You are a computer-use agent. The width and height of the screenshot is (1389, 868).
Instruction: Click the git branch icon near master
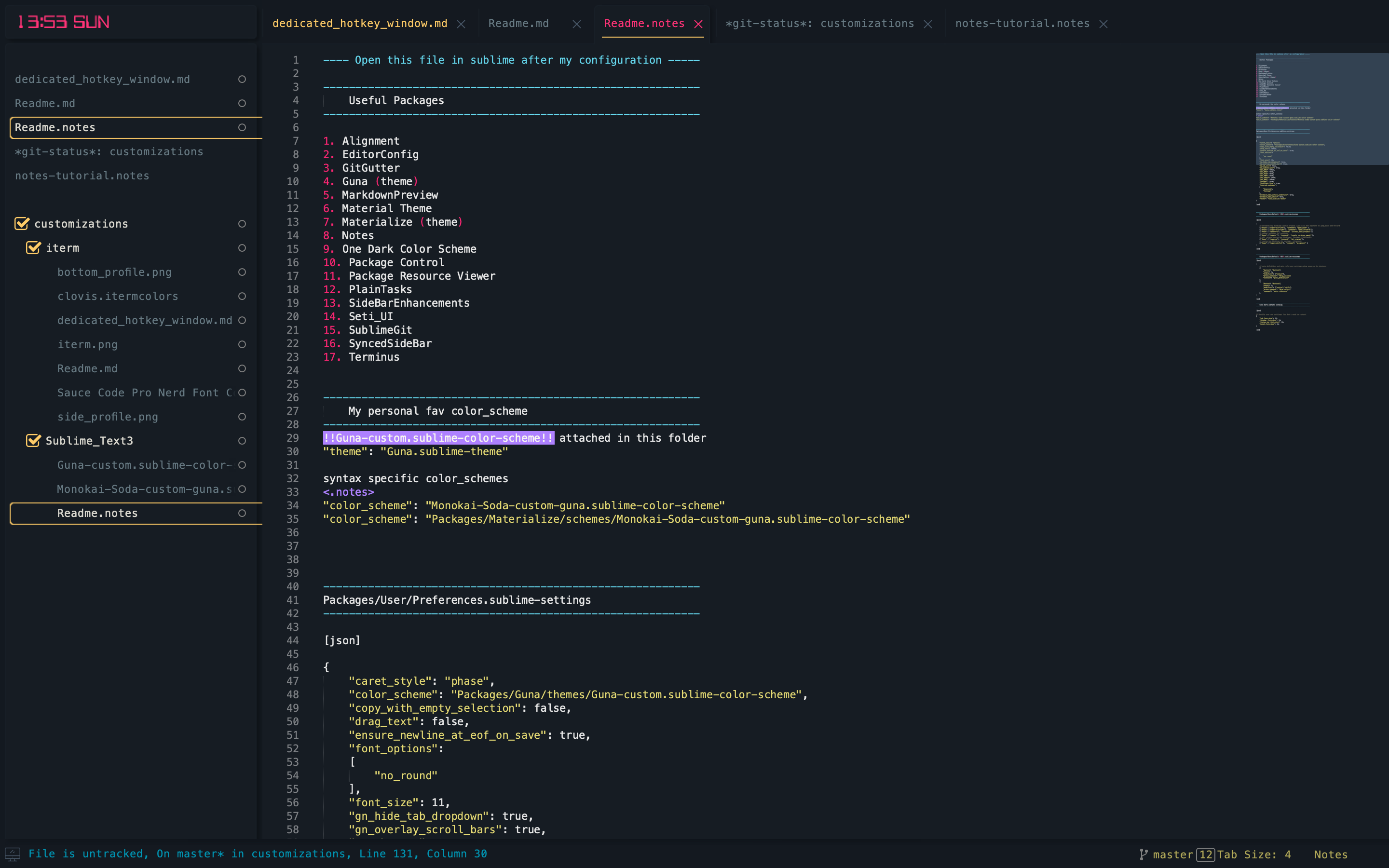pos(1144,854)
